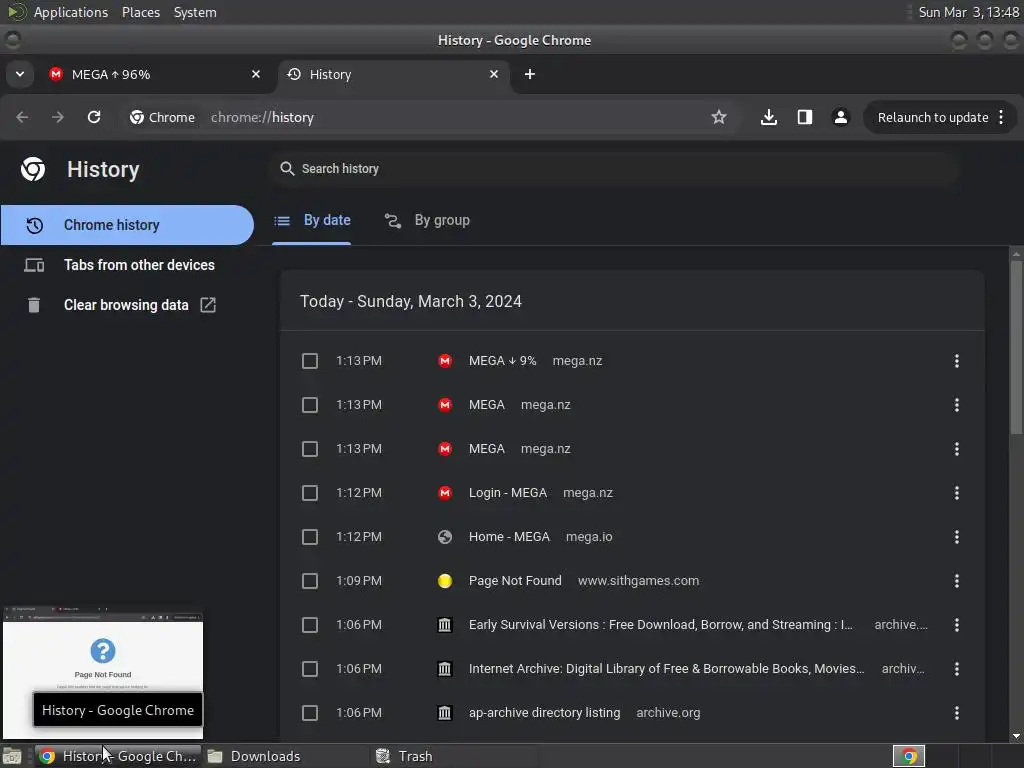The width and height of the screenshot is (1024, 768).
Task: Open the Early Survival Versions link
Action: pyautogui.click(x=660, y=625)
